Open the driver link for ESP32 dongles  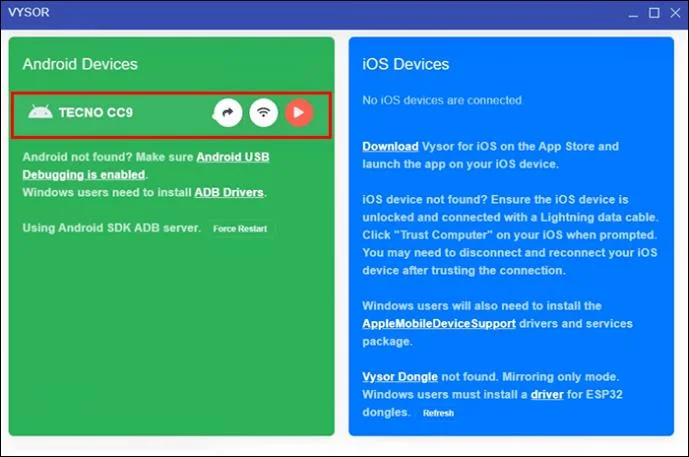pos(547,395)
